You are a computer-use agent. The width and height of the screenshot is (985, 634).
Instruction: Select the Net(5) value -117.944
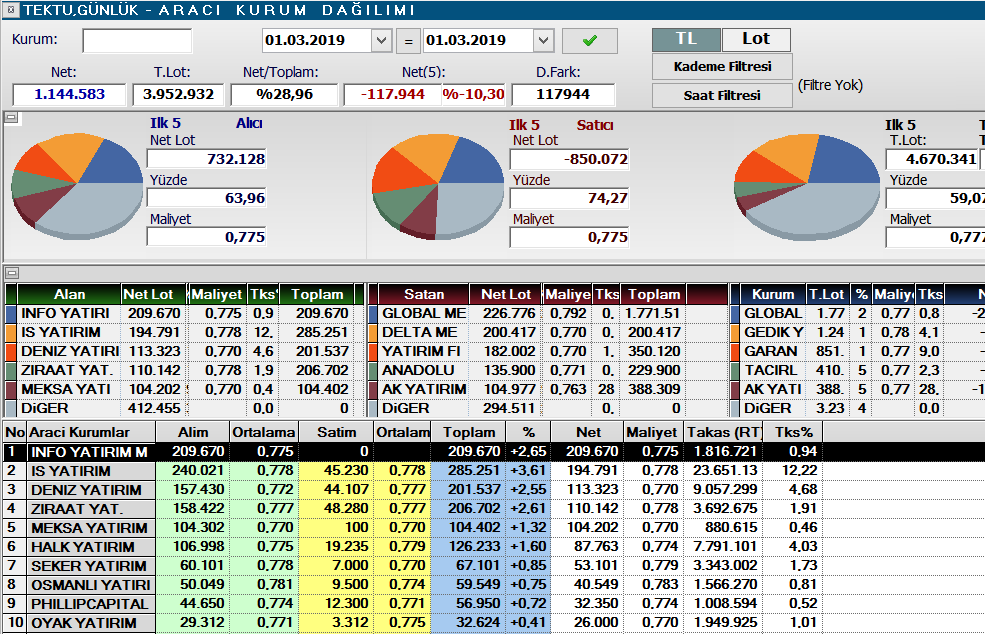(393, 95)
